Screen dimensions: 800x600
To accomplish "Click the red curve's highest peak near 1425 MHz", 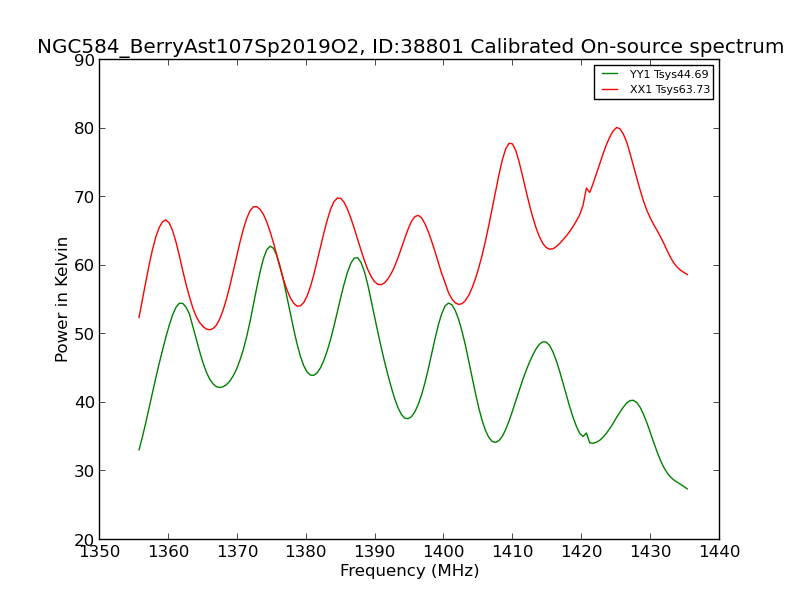I will point(617,128).
